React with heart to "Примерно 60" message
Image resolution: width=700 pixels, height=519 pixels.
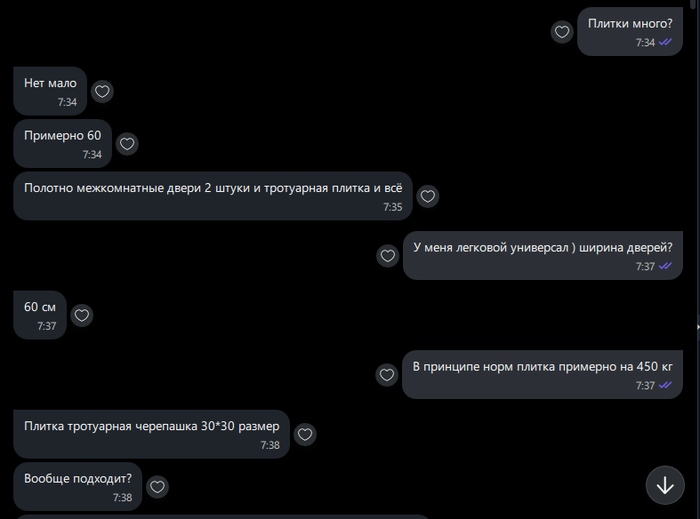point(127,144)
